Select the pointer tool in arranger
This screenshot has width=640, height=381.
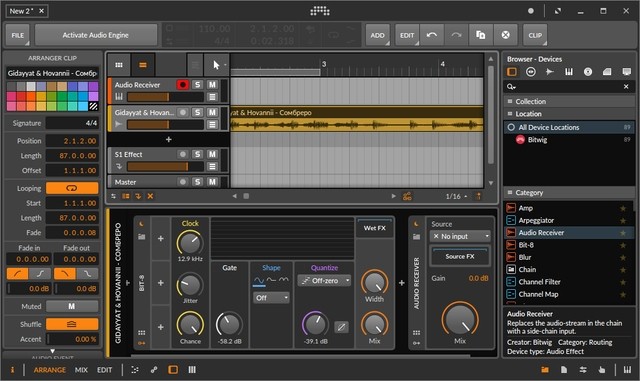[x=216, y=65]
